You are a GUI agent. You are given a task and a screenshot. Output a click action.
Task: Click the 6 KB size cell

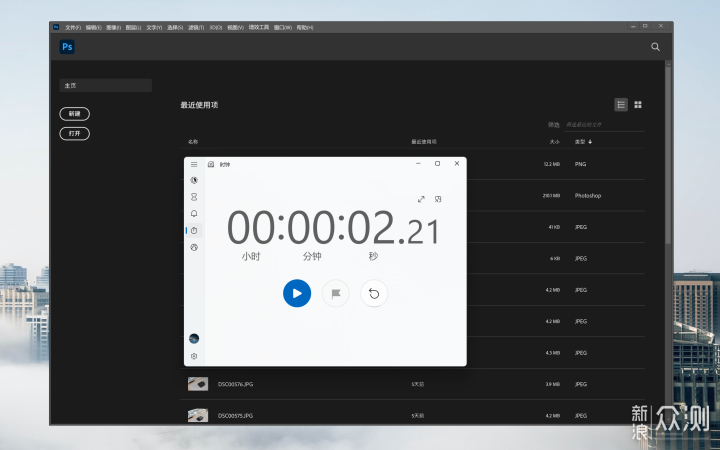(555, 259)
